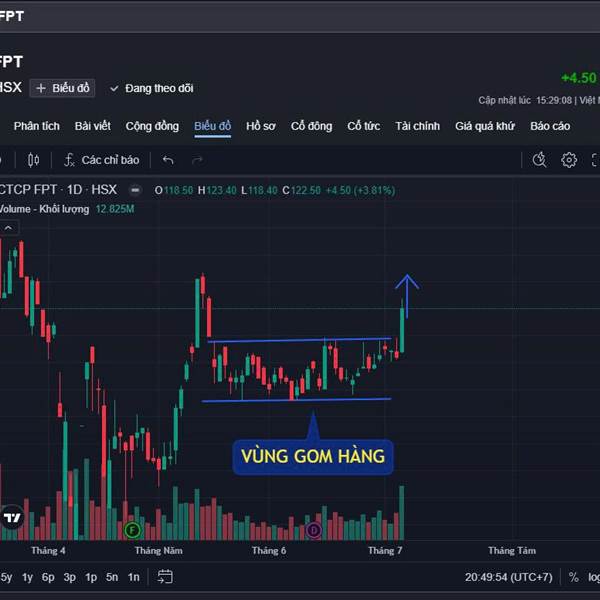This screenshot has height=600, width=600.
Task: Click the Volume - Khối lượng legend
Action: 44,209
